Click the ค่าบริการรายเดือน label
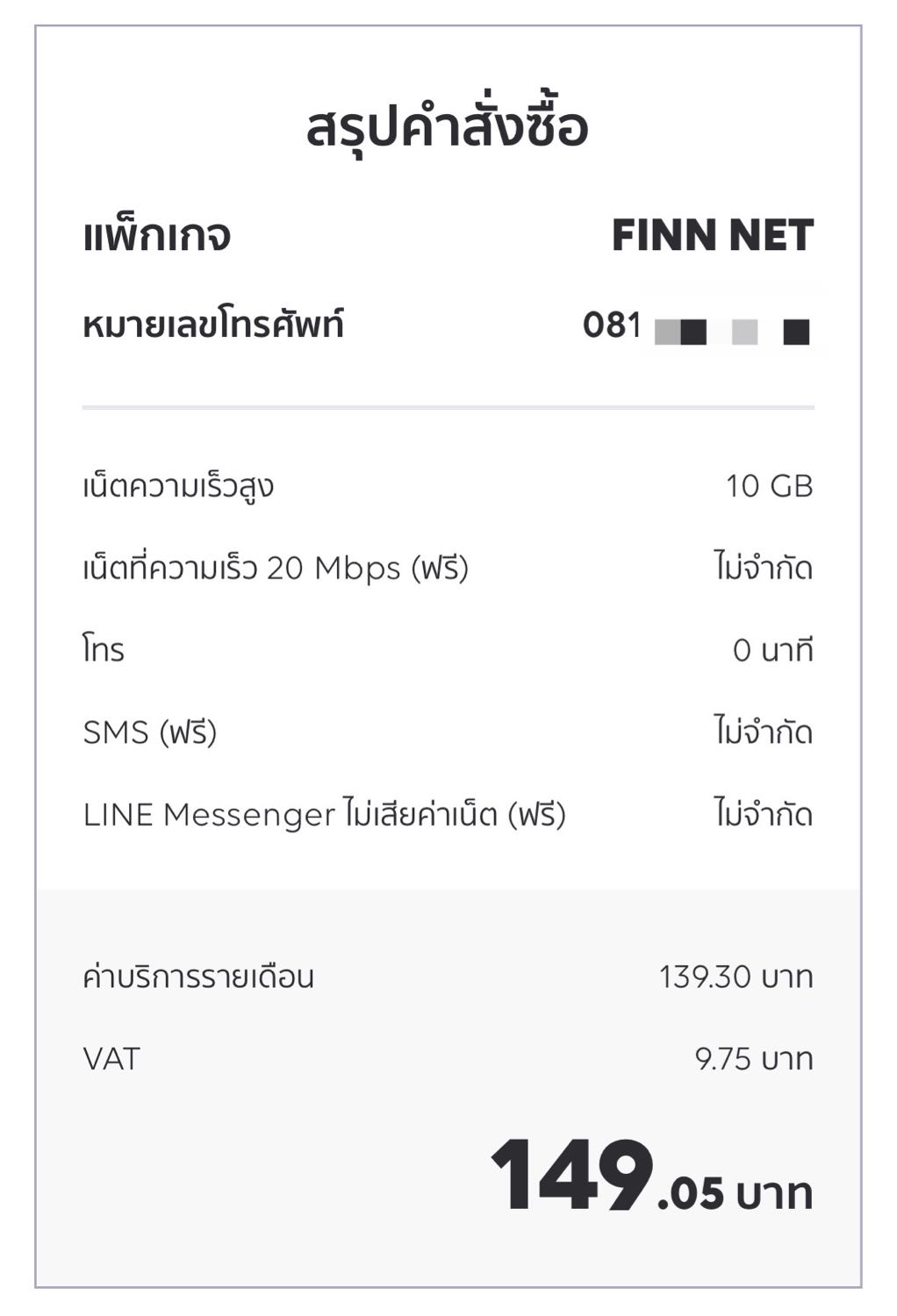Screen dimensions: 897x1316 198,976
